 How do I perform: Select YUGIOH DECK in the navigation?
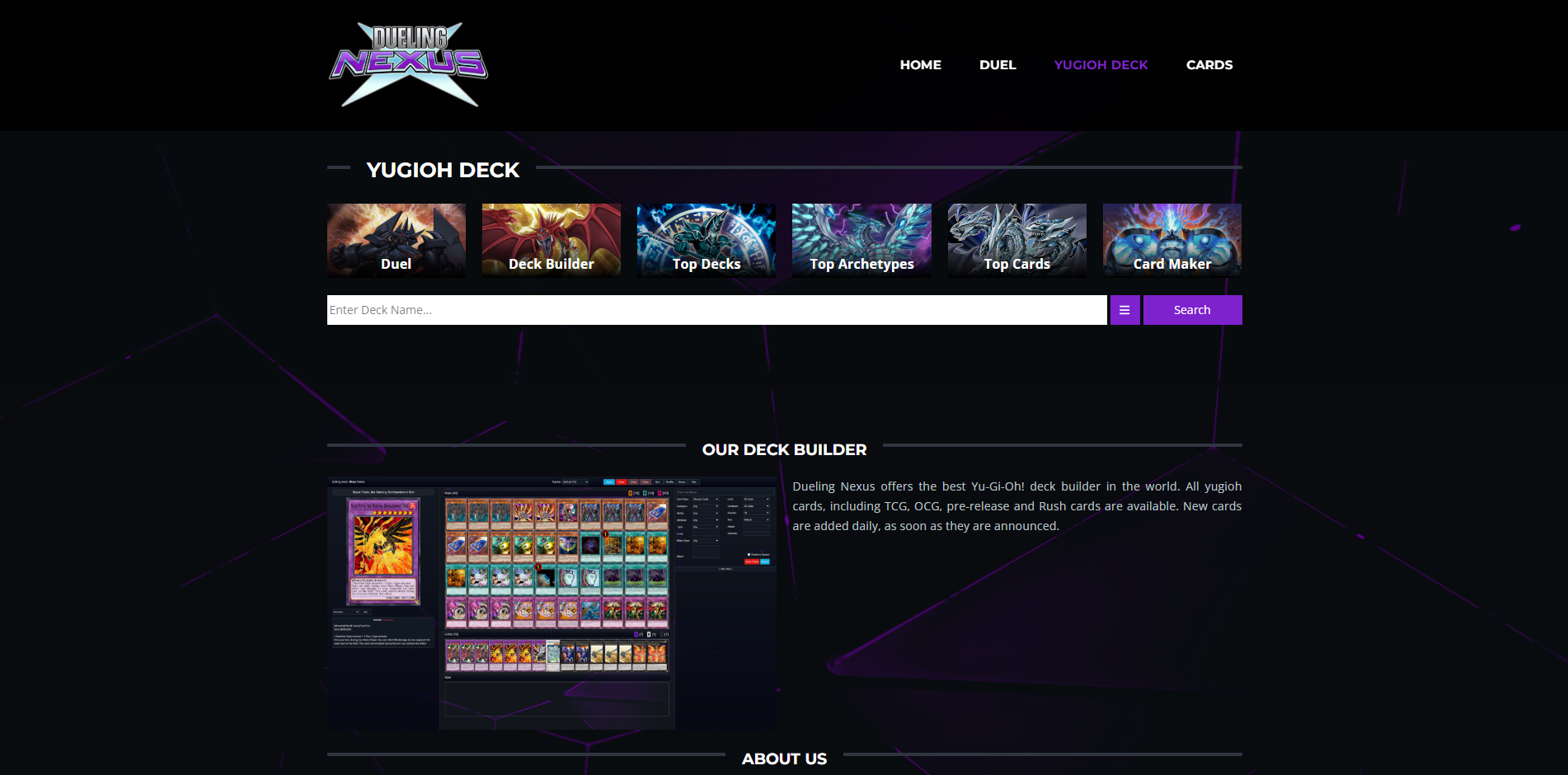[1101, 64]
